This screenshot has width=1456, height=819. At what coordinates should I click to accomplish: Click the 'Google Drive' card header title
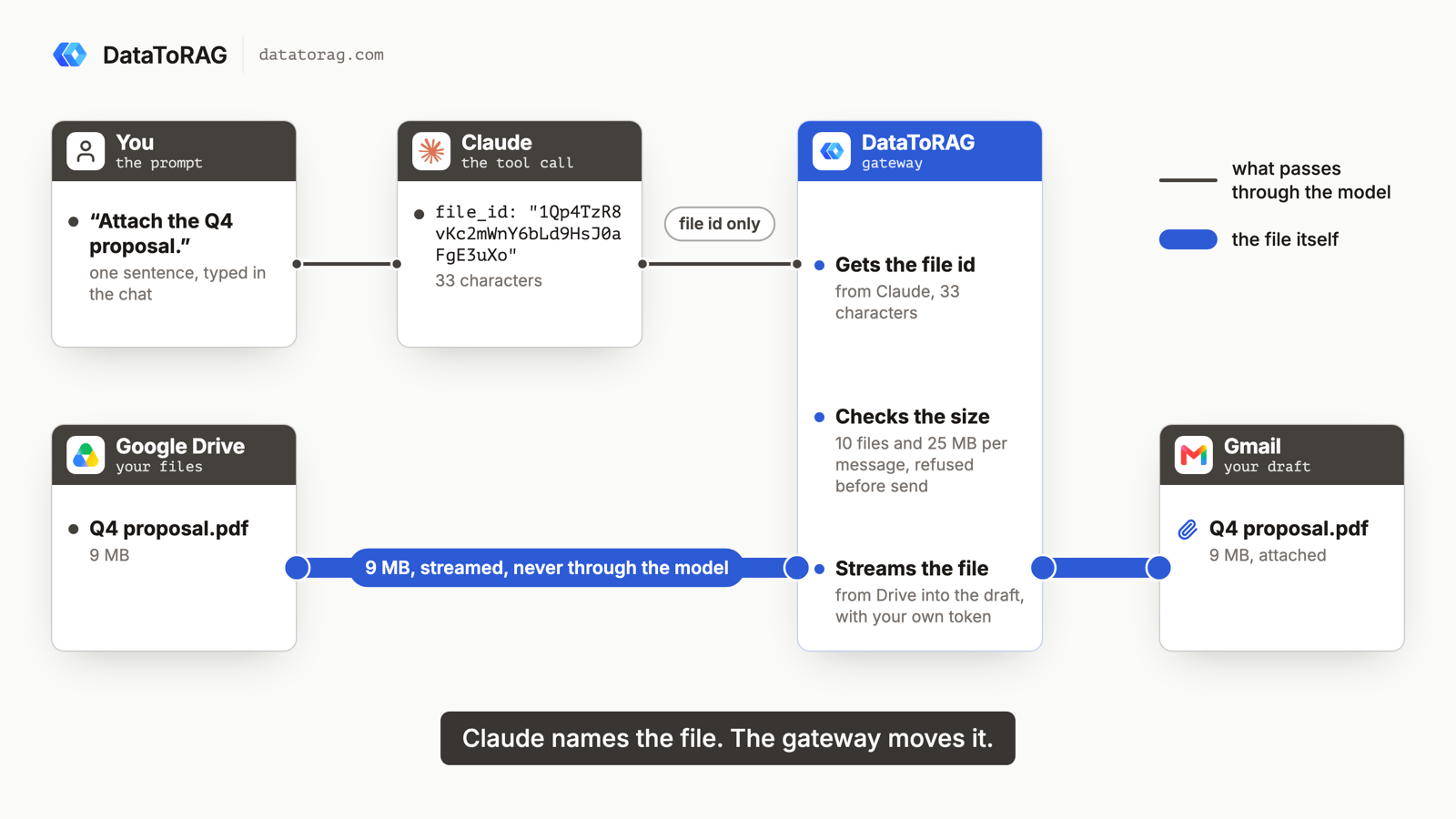point(180,447)
